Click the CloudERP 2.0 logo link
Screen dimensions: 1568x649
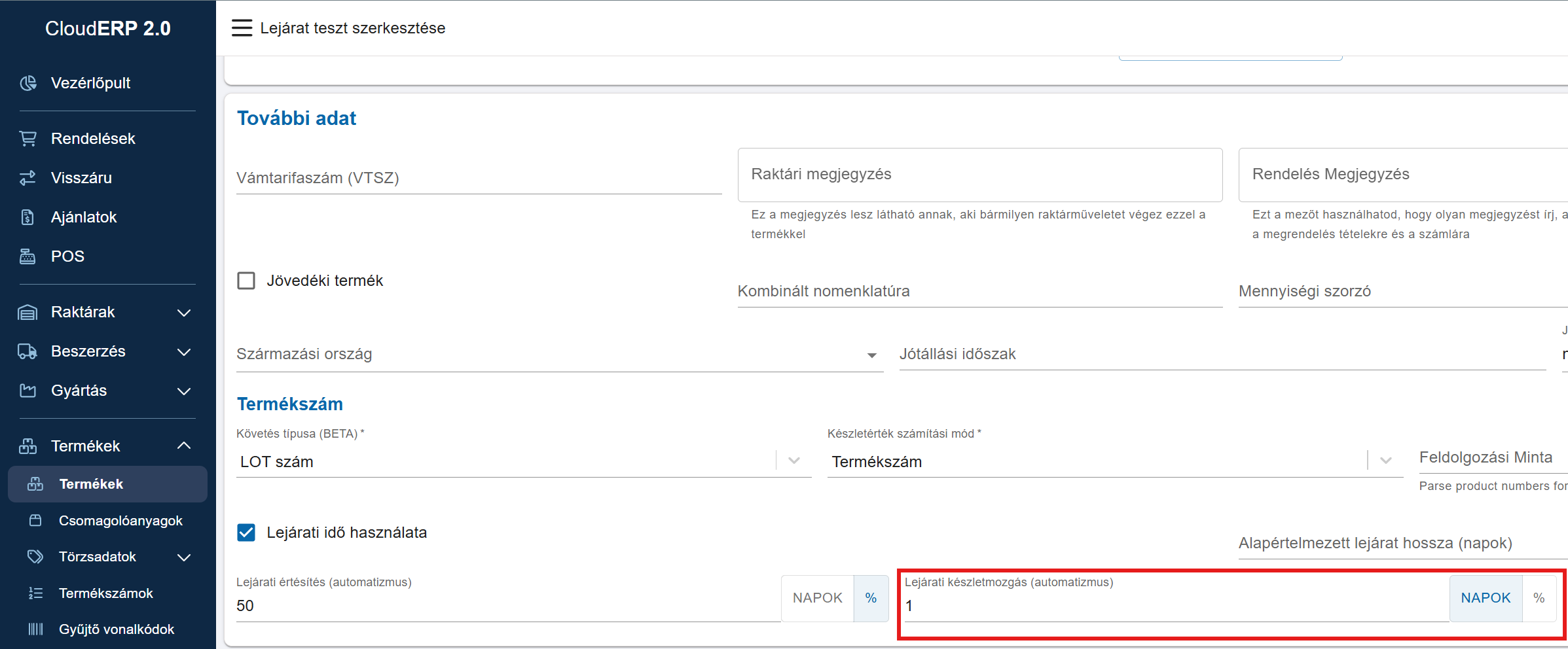(x=108, y=28)
